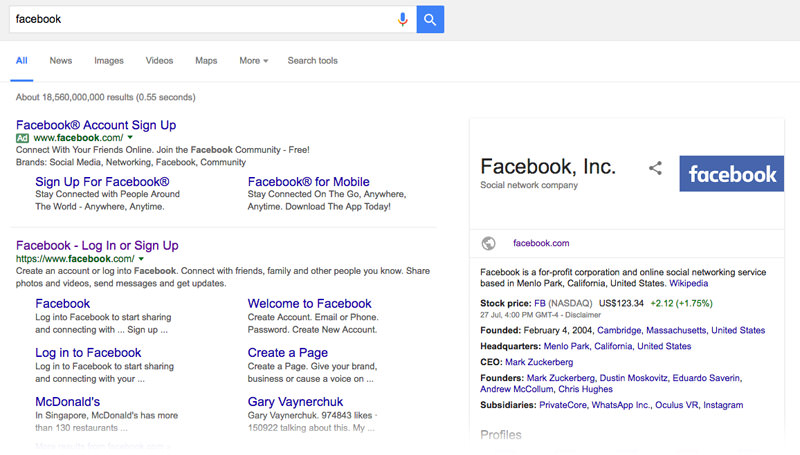Expand the arrow beside ad URL www.facebook.com/
The image size is (800, 455).
coord(130,138)
